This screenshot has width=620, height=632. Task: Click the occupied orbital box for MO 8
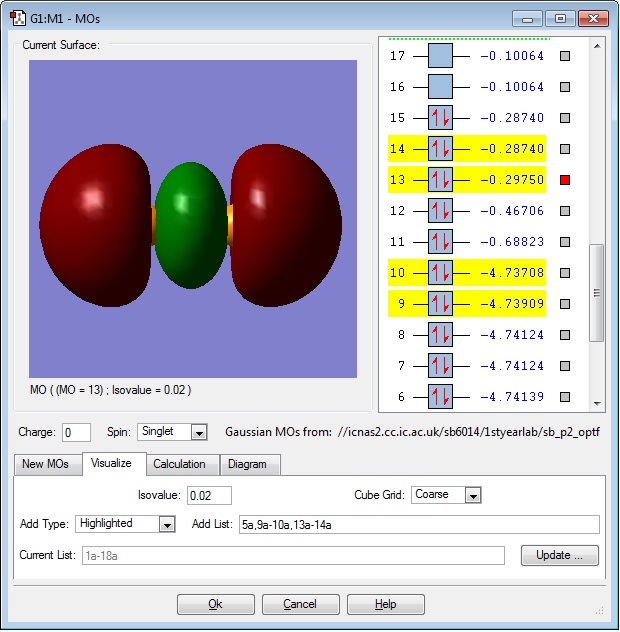click(440, 335)
